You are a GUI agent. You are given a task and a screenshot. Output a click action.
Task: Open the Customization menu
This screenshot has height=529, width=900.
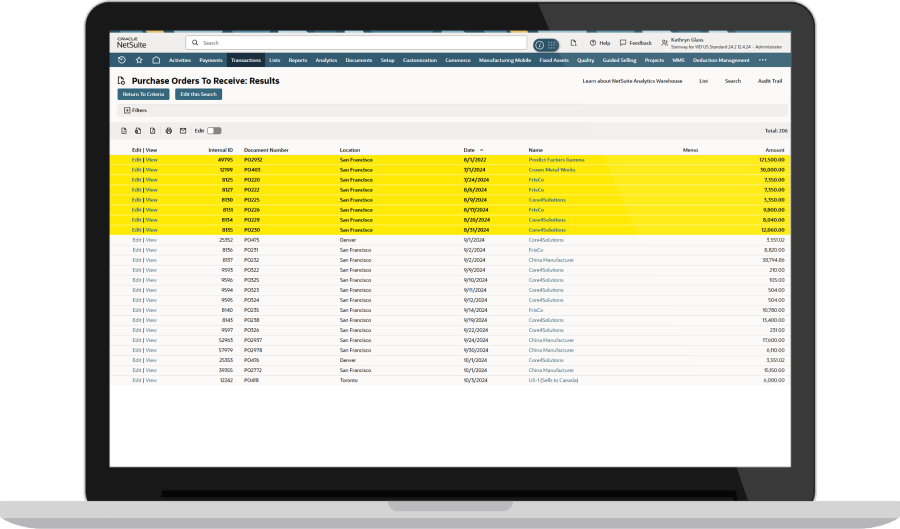point(420,60)
